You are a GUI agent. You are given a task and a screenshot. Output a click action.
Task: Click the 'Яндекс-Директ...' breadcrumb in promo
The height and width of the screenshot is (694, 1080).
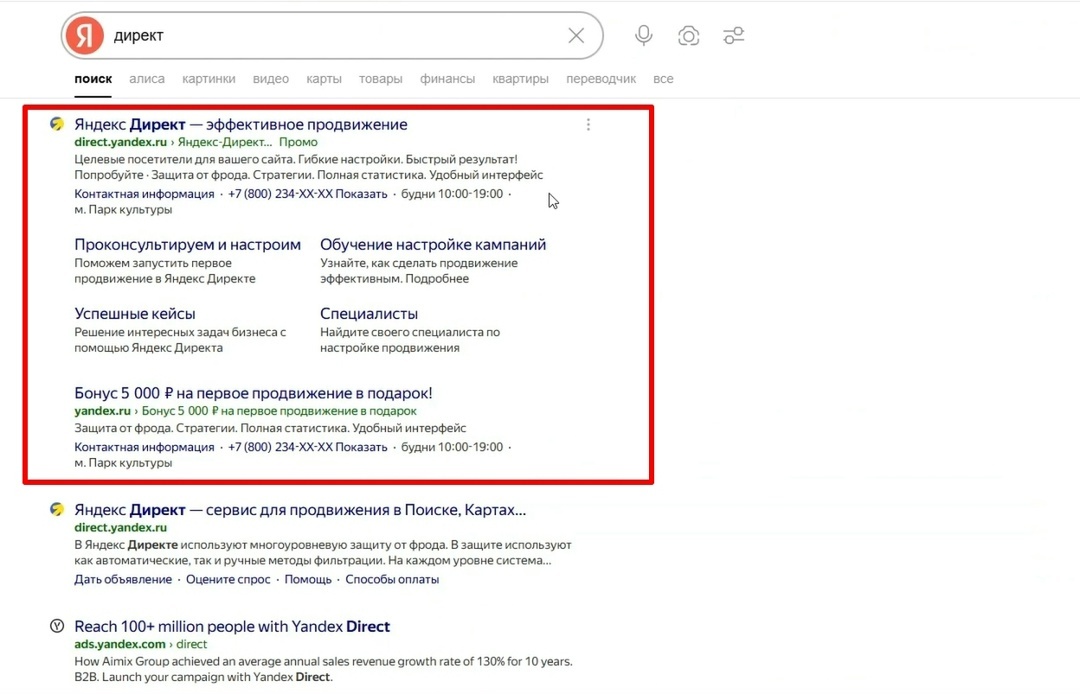click(224, 142)
